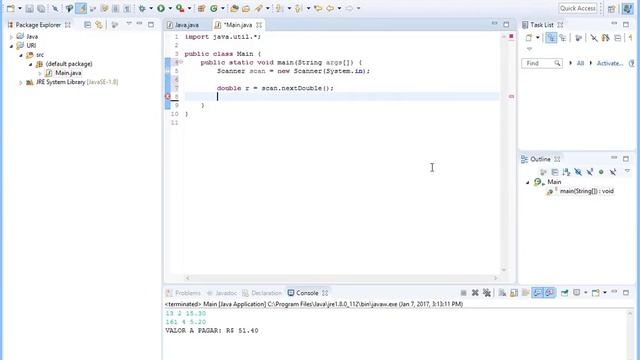Click the Save All toolbar icon
This screenshot has height=360, width=640.
(41, 8)
